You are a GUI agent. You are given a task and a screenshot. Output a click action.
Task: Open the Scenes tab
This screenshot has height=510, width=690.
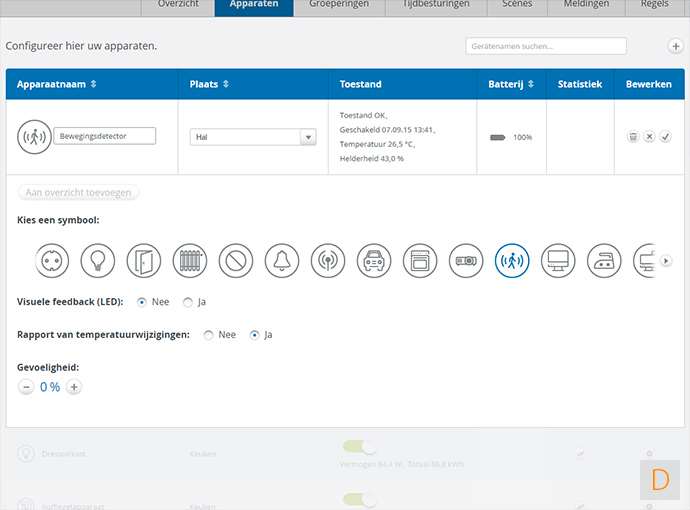516,5
